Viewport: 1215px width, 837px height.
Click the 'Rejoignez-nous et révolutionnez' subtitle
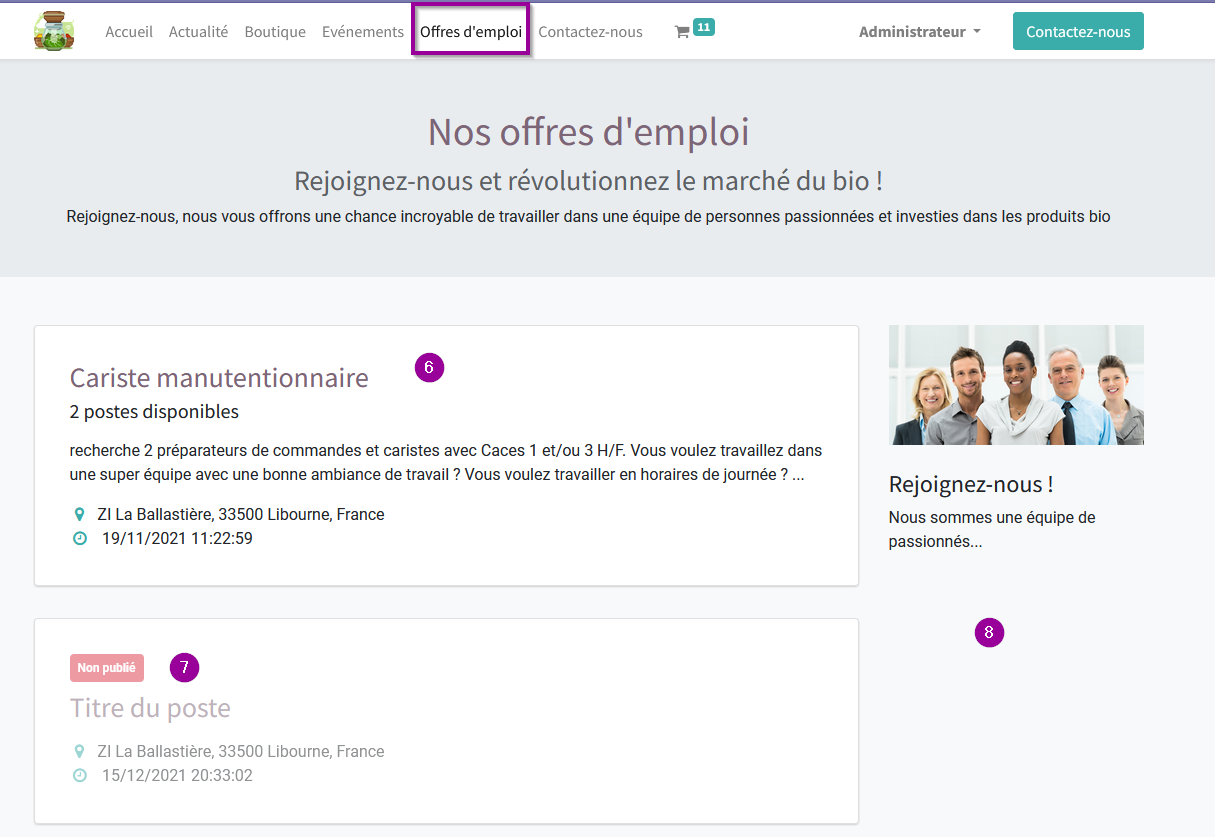(x=588, y=181)
